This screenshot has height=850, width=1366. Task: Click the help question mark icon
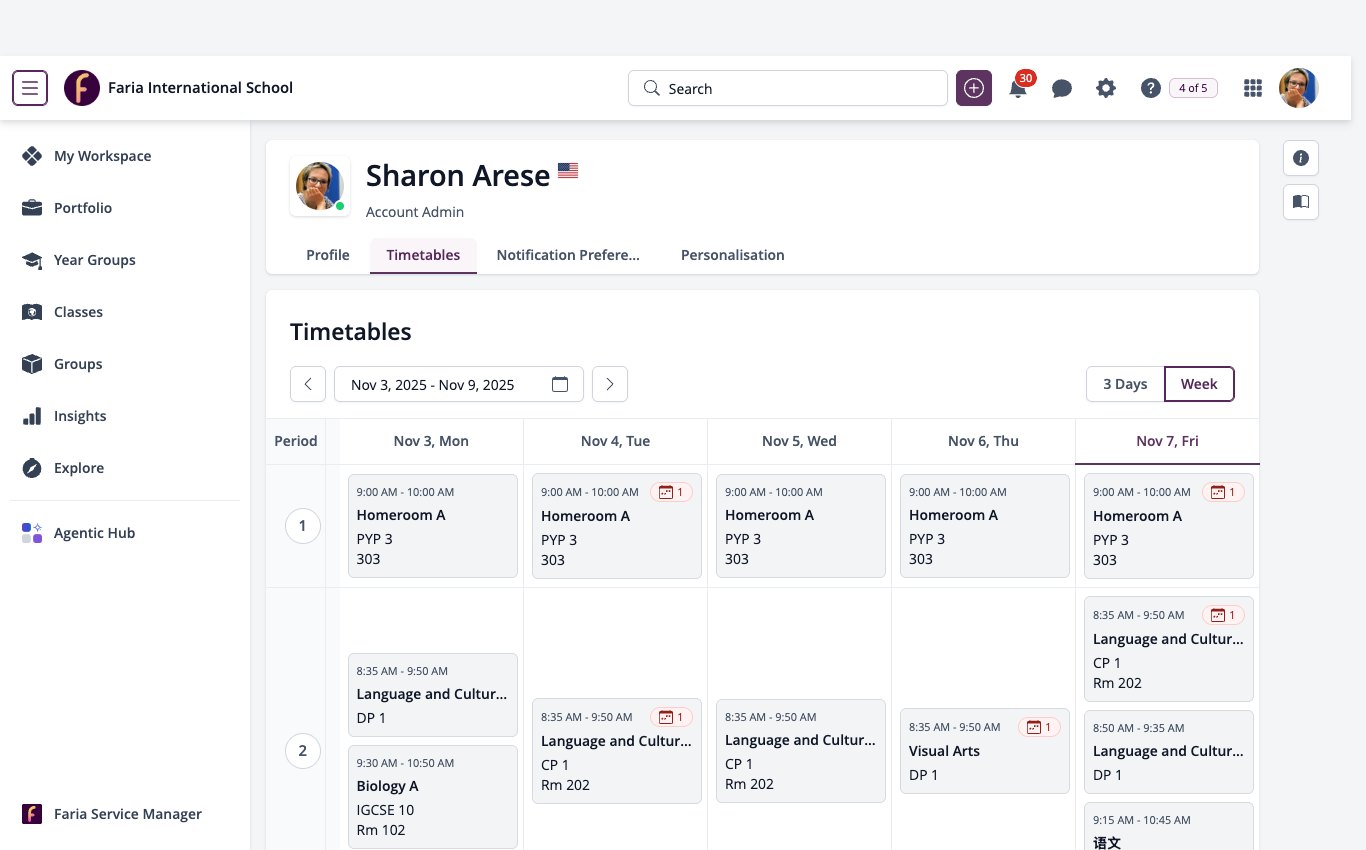pos(1150,88)
